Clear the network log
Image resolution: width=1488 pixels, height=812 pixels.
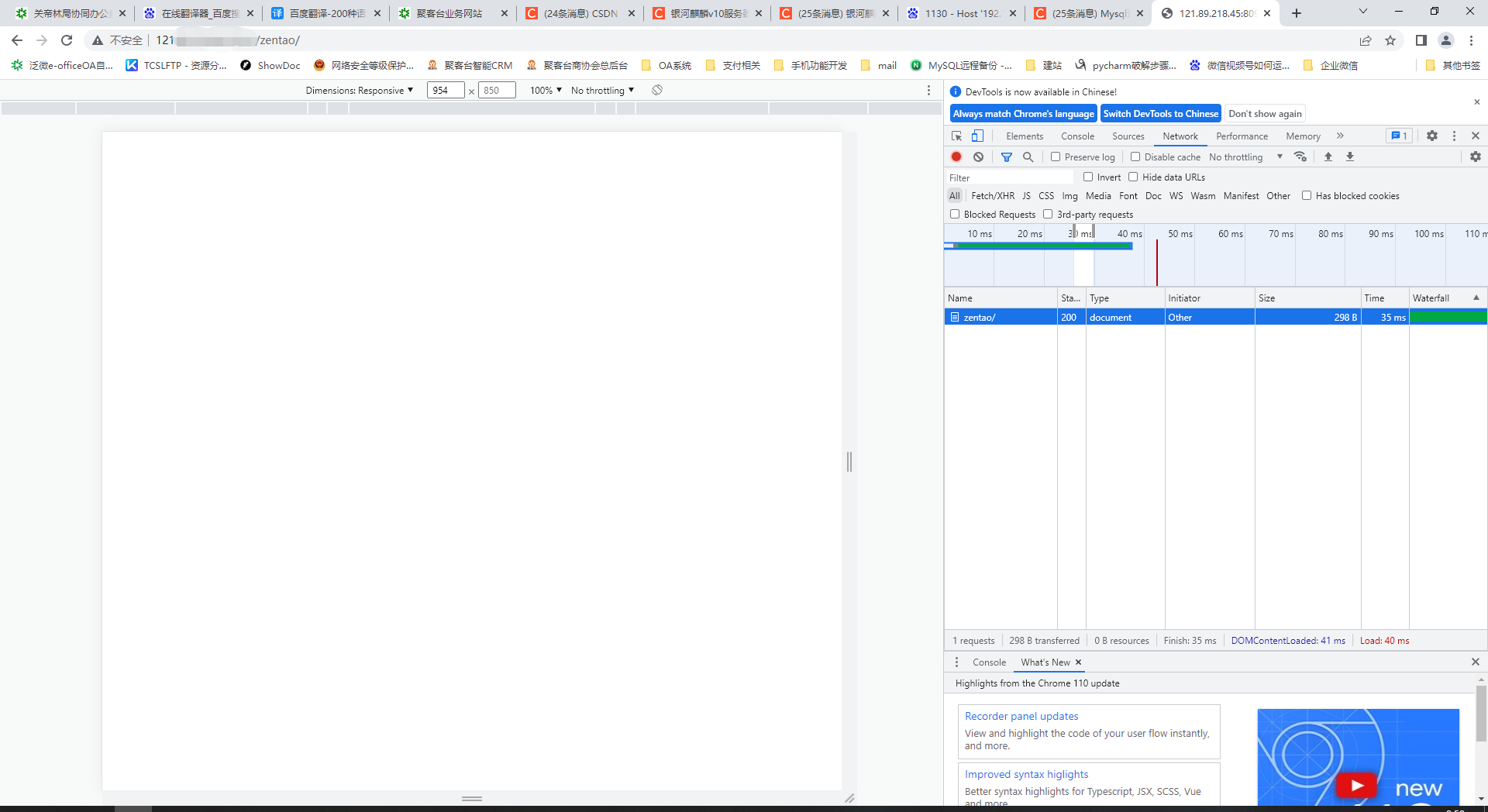point(979,157)
